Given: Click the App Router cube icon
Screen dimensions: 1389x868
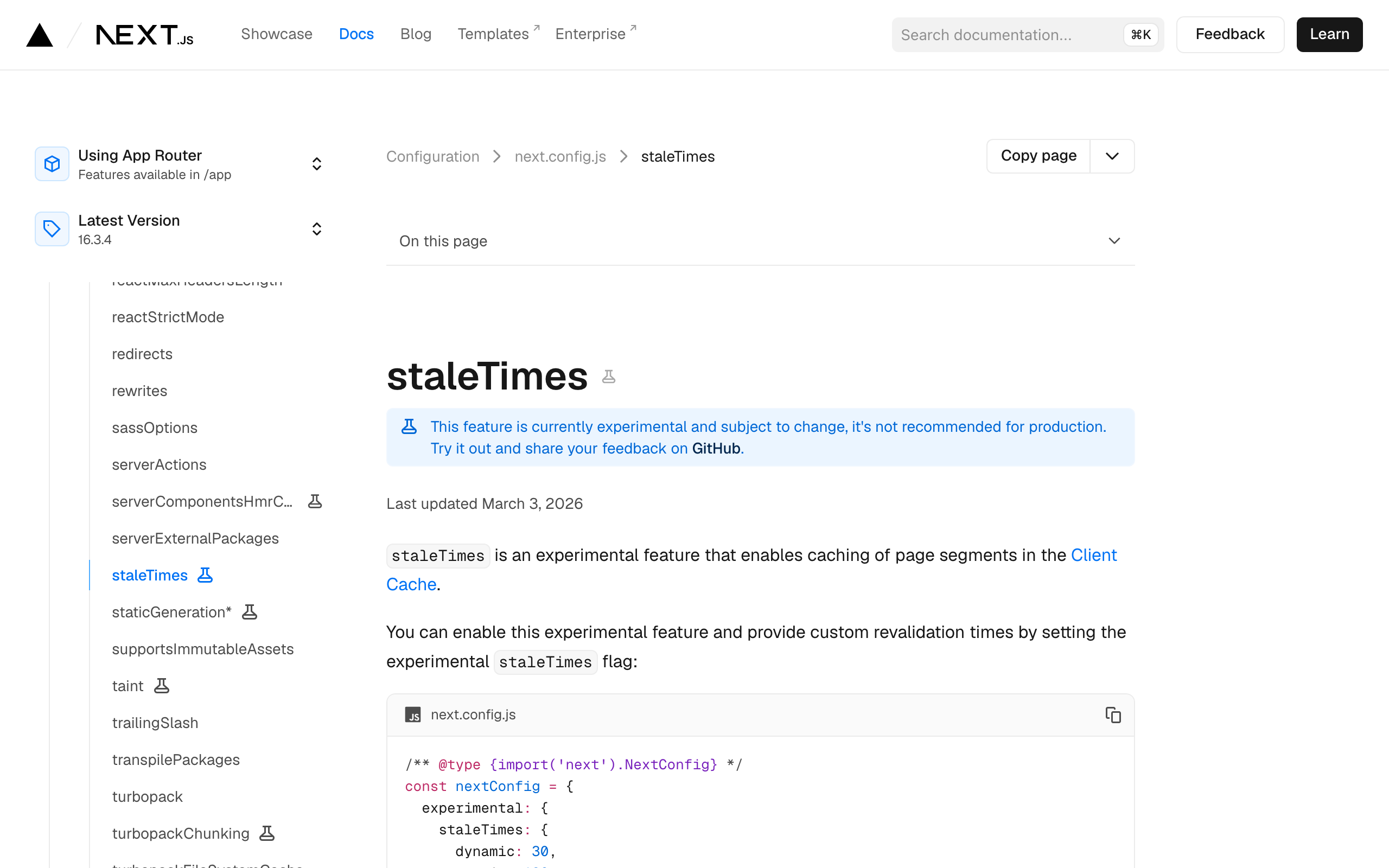Looking at the screenshot, I should point(52,164).
